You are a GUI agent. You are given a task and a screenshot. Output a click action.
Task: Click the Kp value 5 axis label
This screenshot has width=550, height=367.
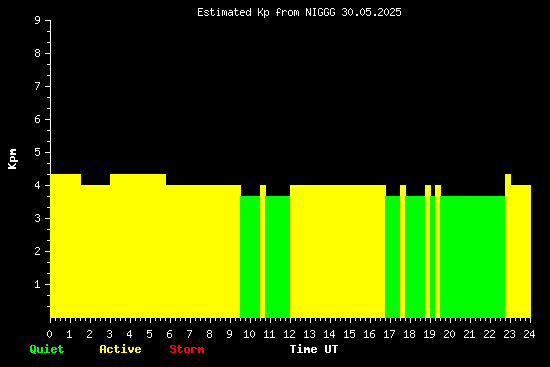38,152
